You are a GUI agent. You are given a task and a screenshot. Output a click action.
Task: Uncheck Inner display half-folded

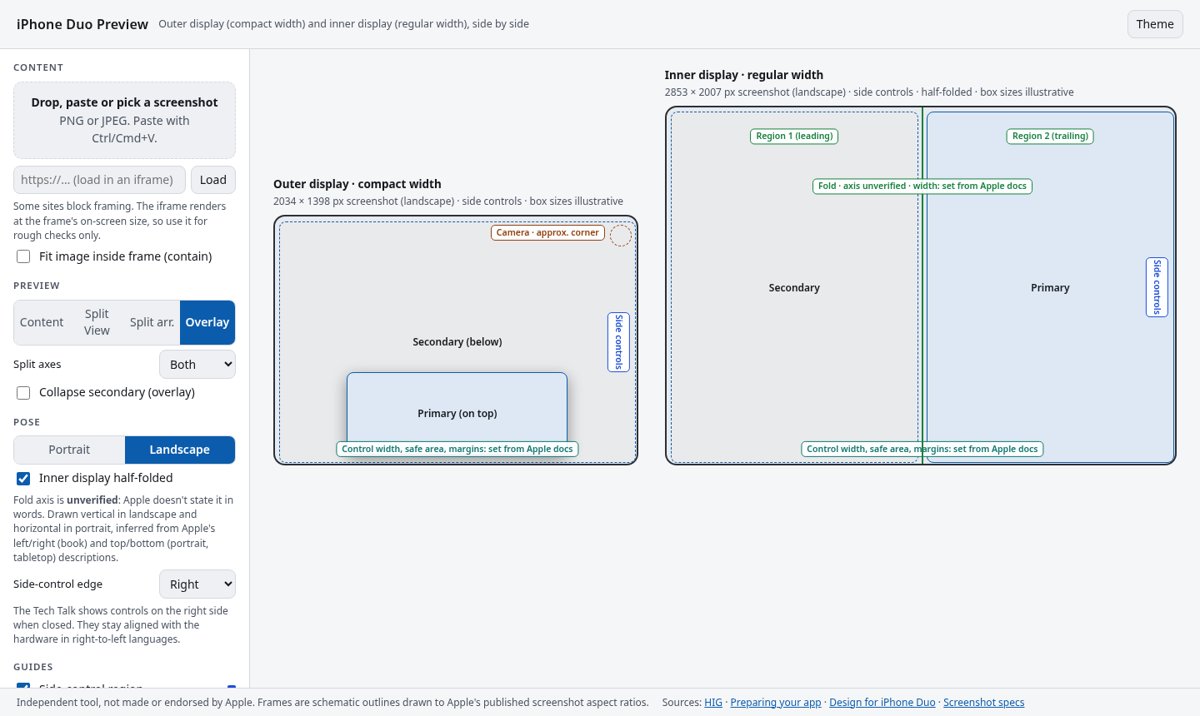click(24, 478)
